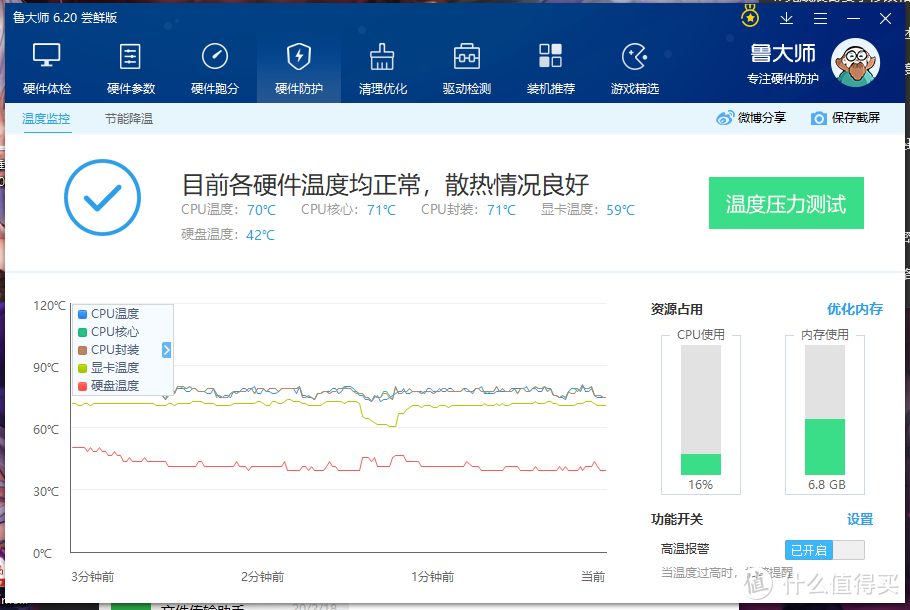The width and height of the screenshot is (910, 610).
Task: Open 硬件跑分 benchmark section
Action: [x=215, y=69]
